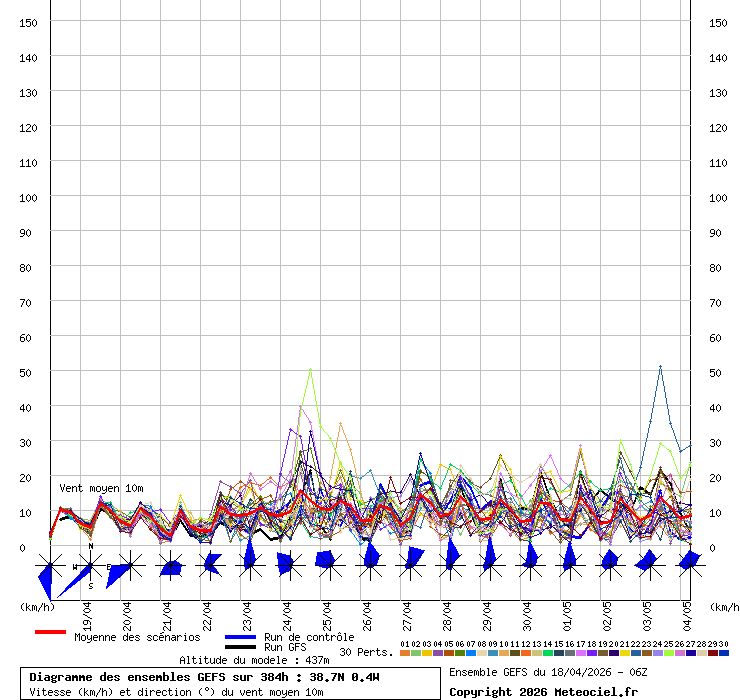The width and height of the screenshot is (740, 700).
Task: Click perturbation 01 color swatch
Action: click(x=404, y=652)
